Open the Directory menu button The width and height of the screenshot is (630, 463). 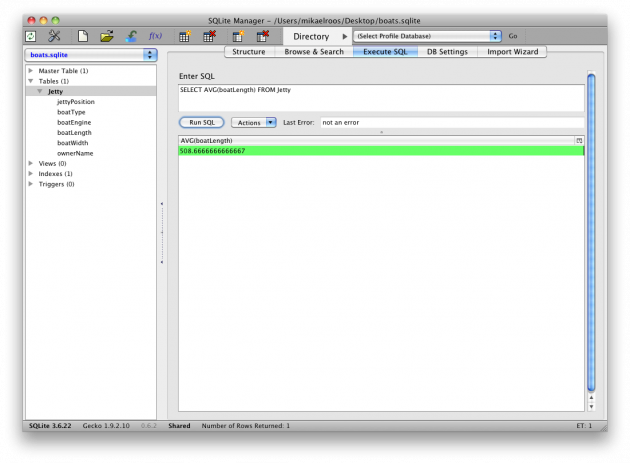coord(317,37)
